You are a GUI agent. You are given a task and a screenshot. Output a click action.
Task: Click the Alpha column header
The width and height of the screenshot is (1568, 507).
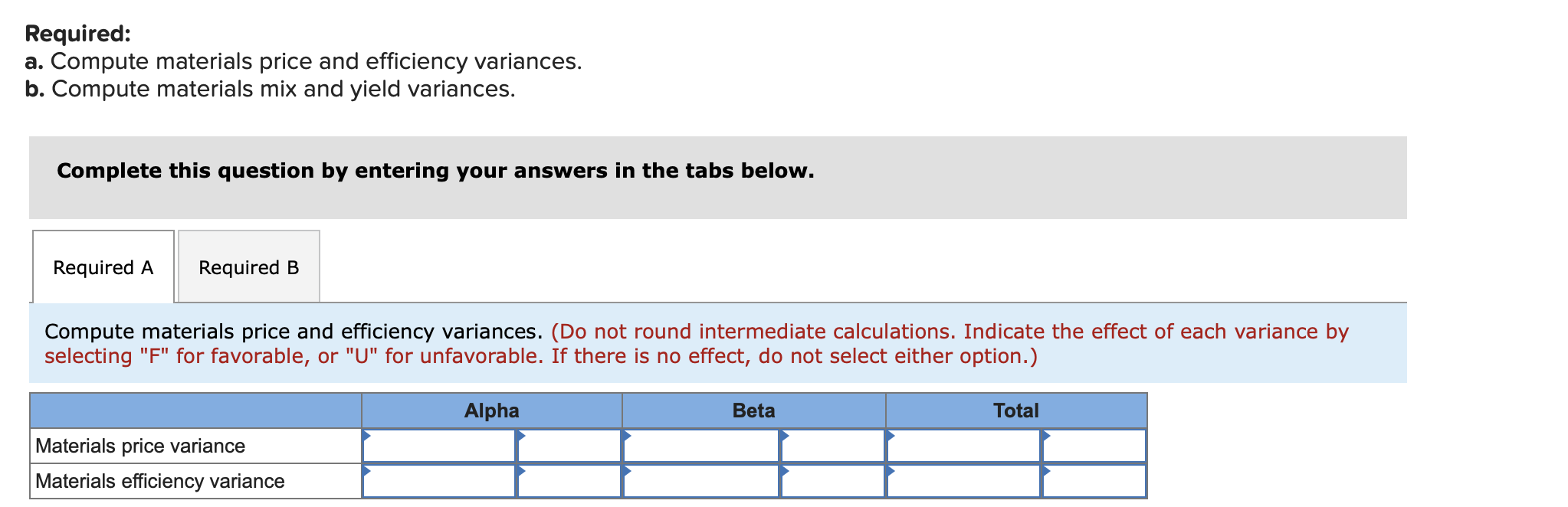pyautogui.click(x=491, y=411)
